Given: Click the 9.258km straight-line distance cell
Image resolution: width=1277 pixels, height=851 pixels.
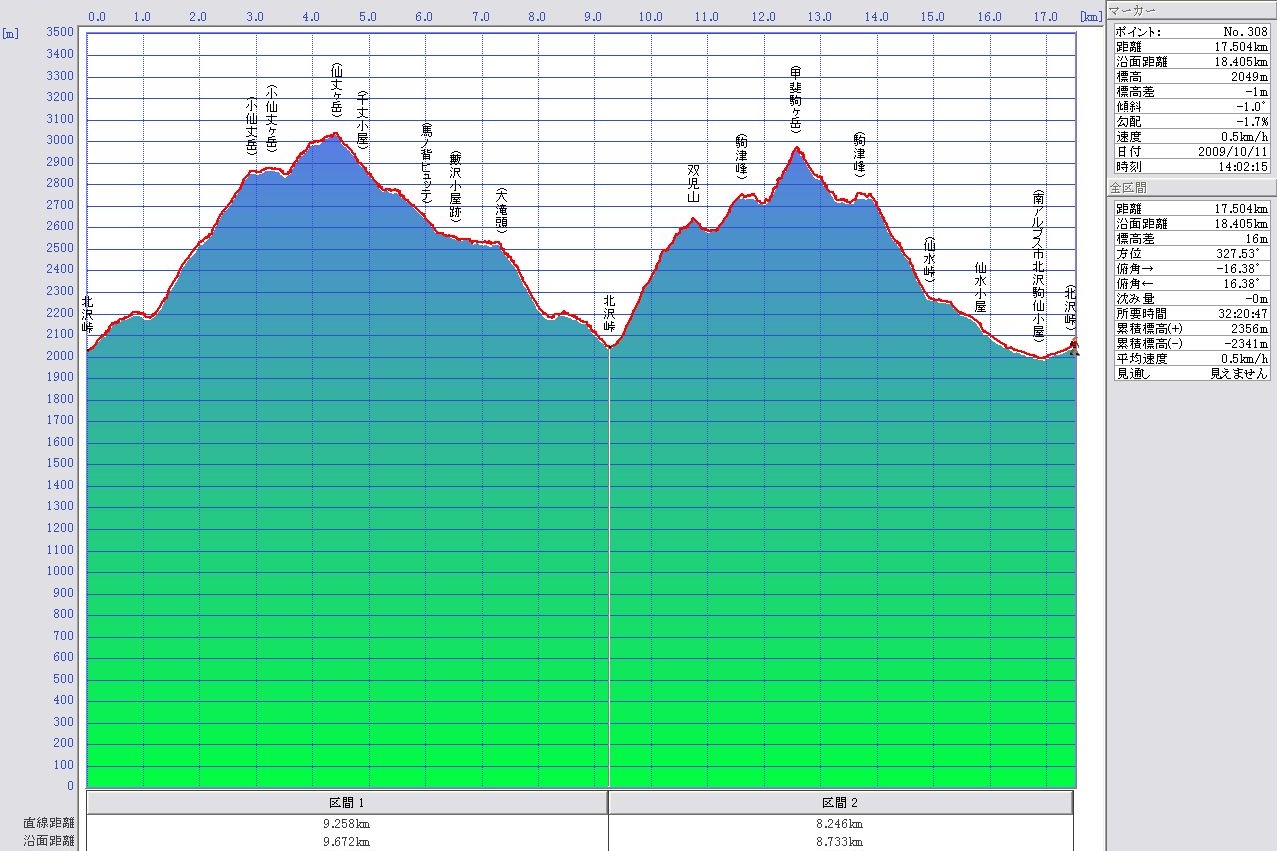Looking at the screenshot, I should tap(347, 824).
